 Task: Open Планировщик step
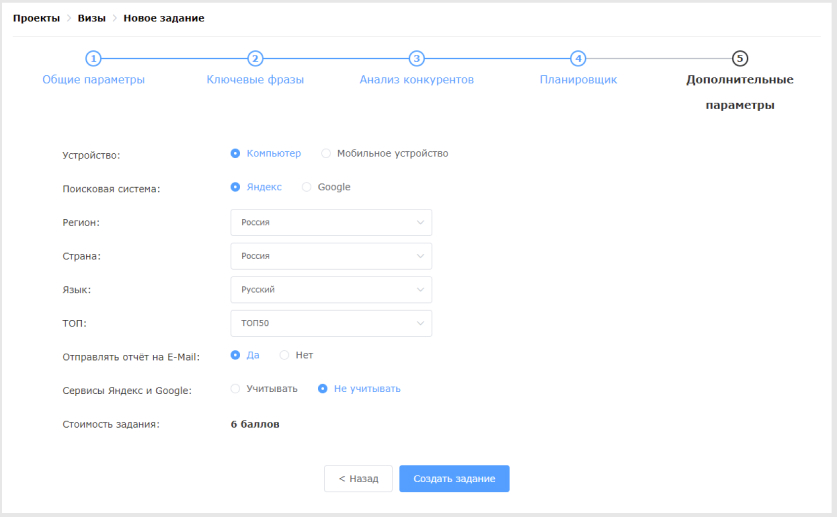coord(578,80)
